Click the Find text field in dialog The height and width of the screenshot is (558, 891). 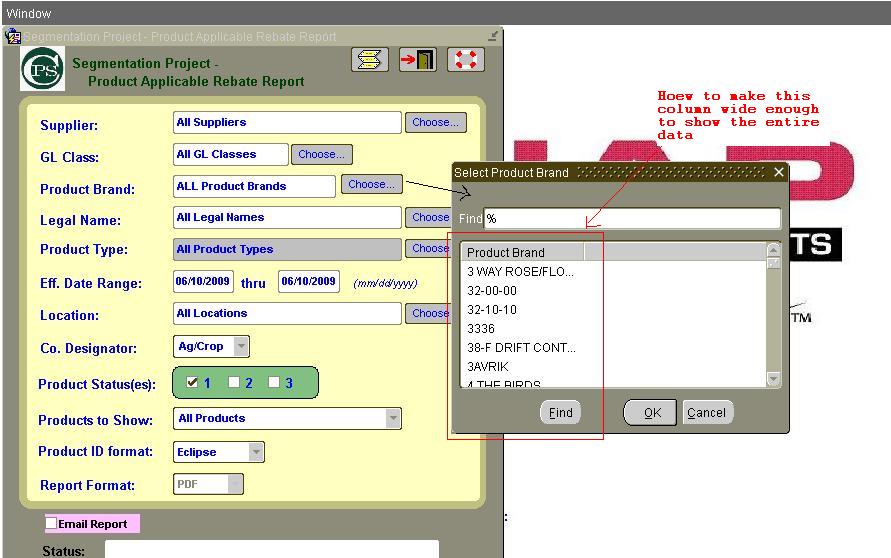click(632, 218)
